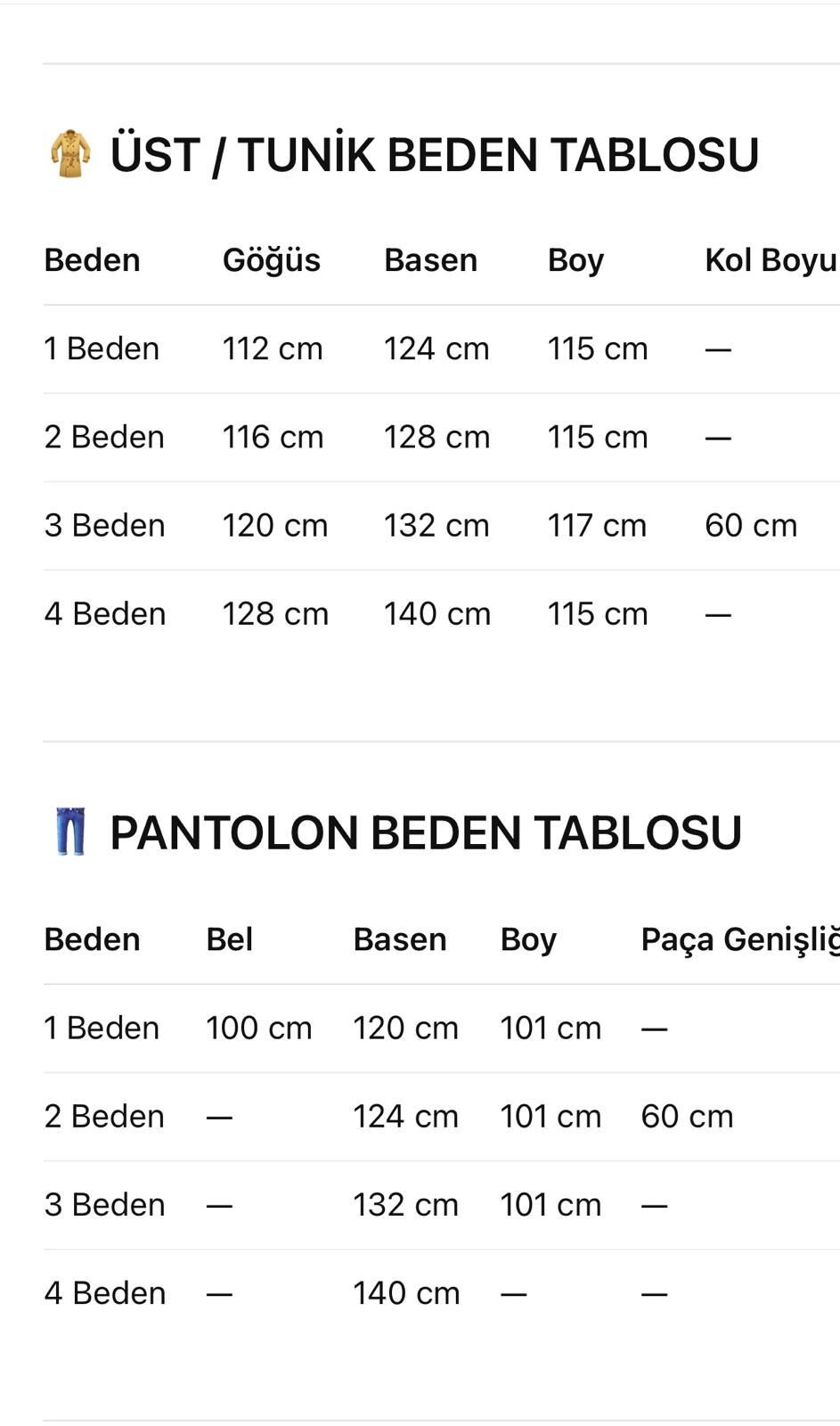Select the 100 cm Bel value
This screenshot has width=840, height=1426.
pyautogui.click(x=258, y=1028)
